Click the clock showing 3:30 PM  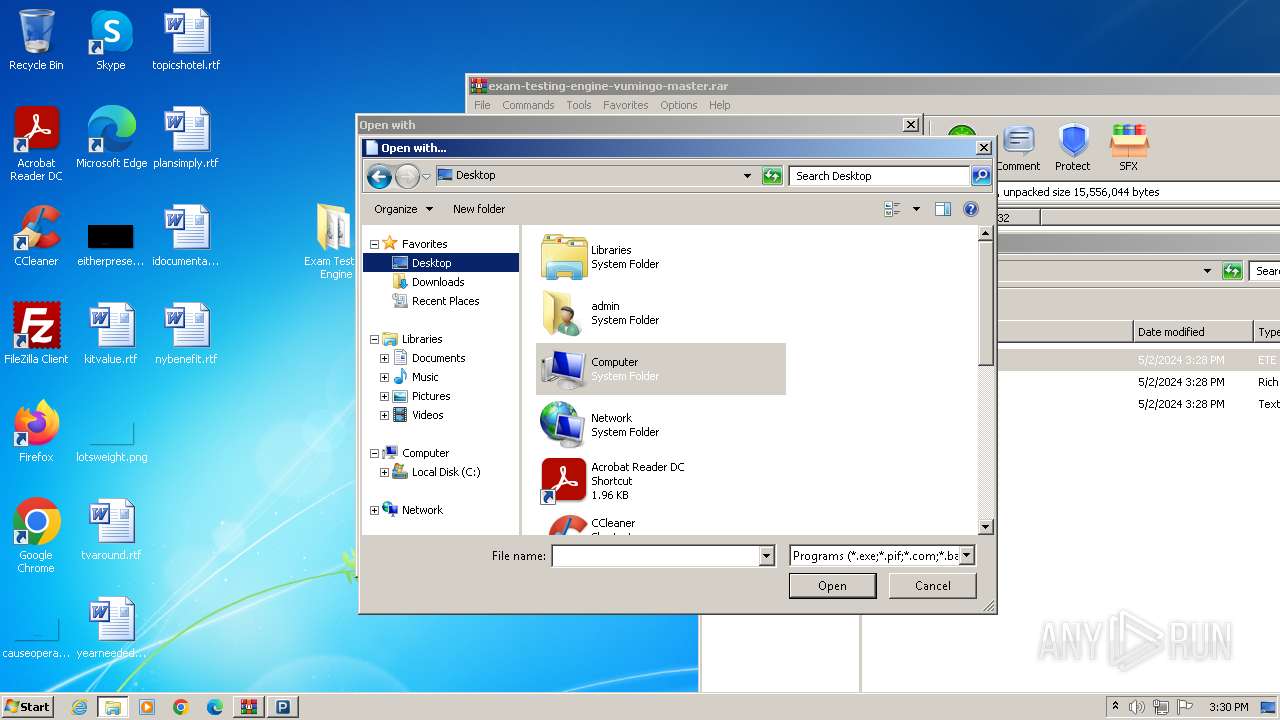point(1229,707)
